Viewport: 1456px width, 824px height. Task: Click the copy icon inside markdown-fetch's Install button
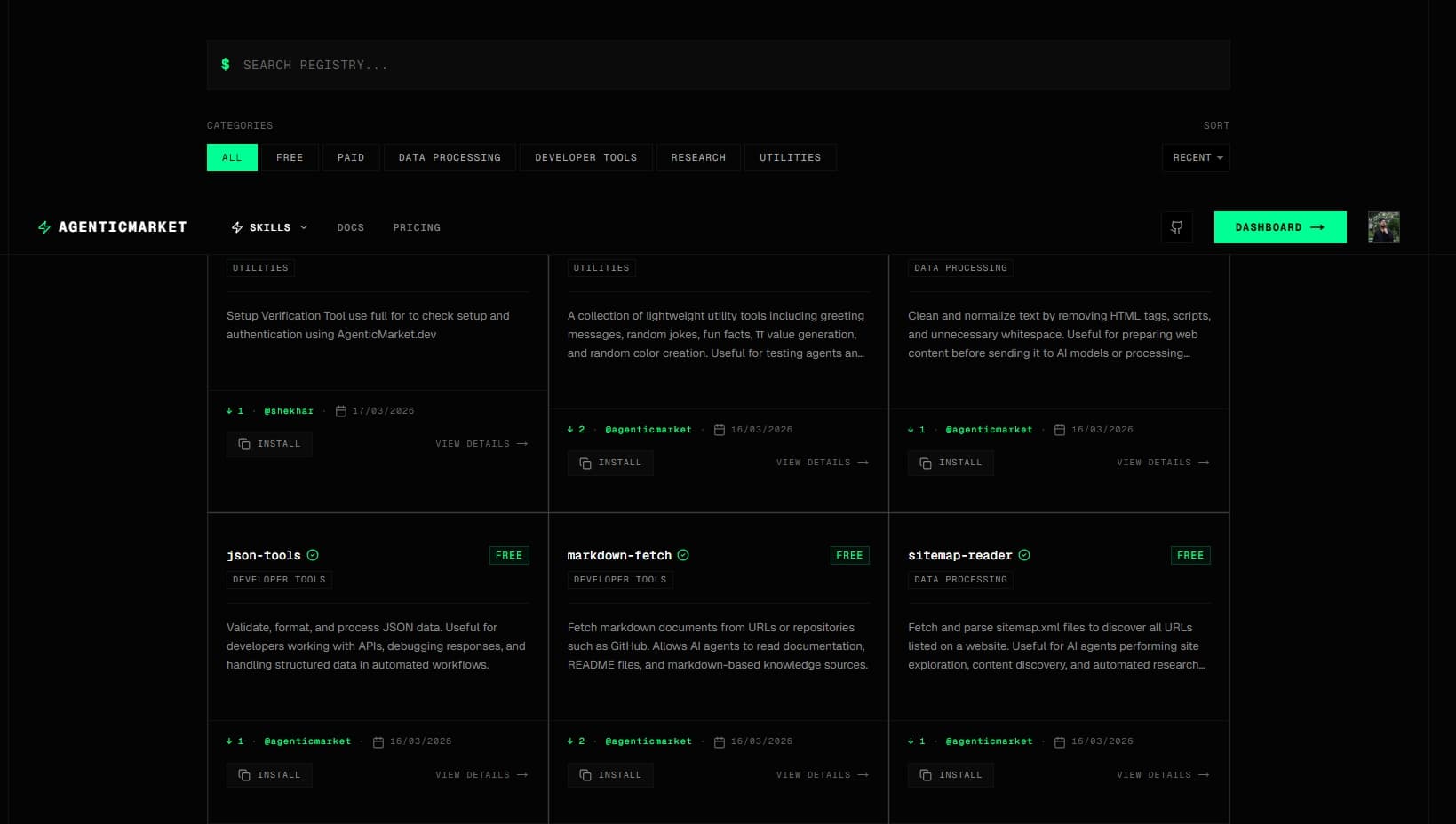pos(585,774)
